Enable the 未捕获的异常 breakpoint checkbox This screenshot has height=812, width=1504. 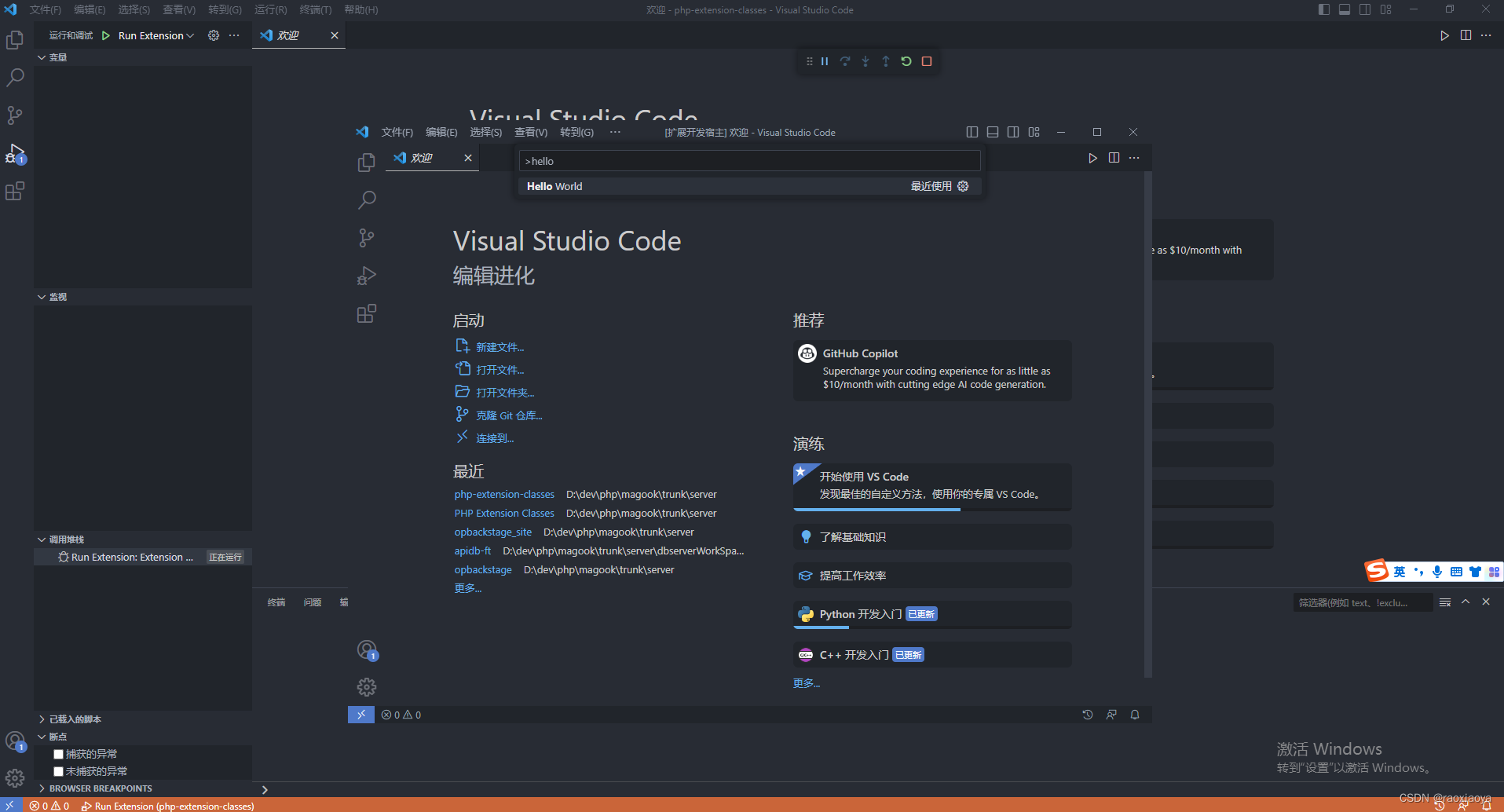click(x=58, y=771)
